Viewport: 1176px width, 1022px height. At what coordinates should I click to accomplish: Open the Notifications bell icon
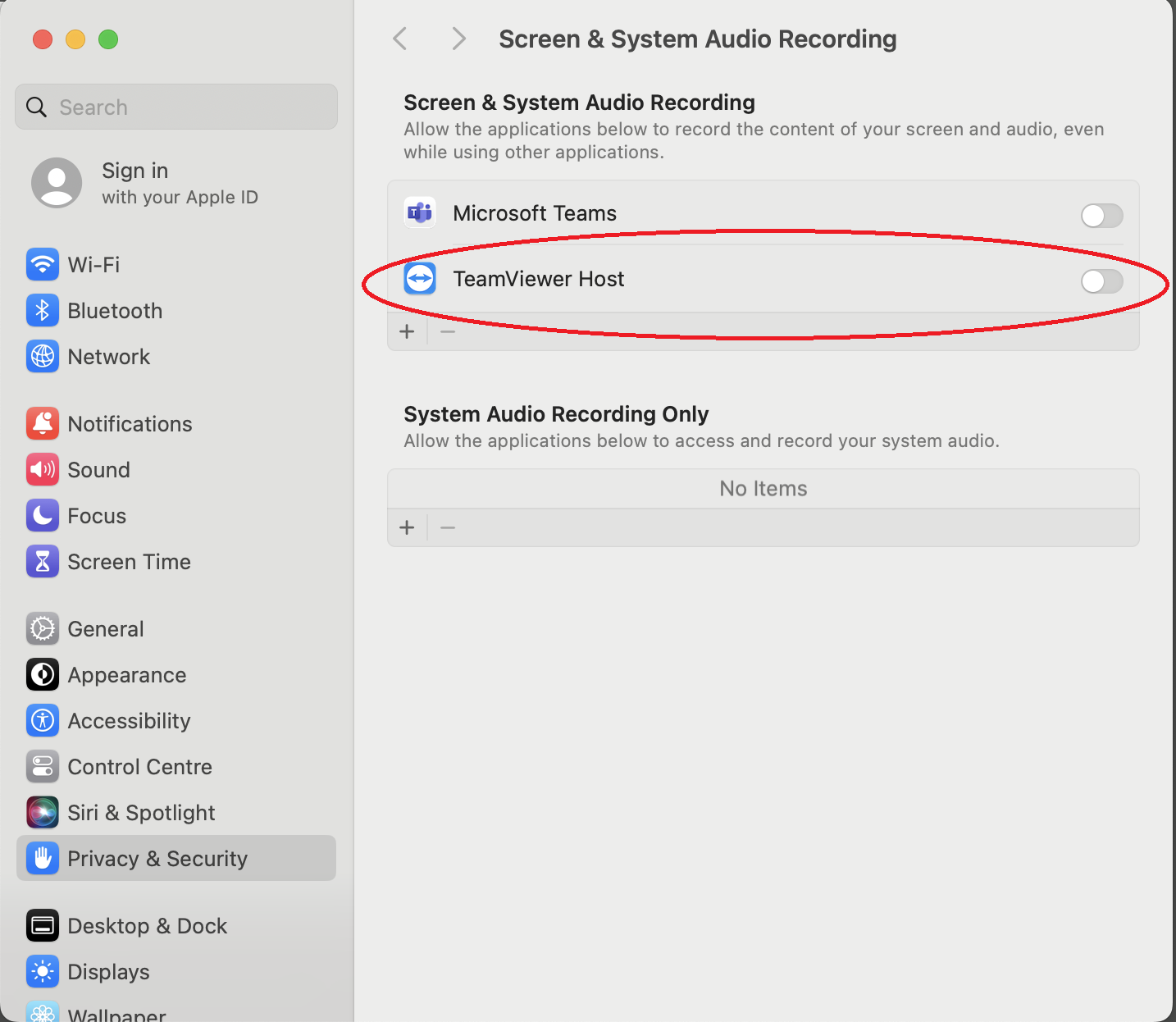coord(43,423)
